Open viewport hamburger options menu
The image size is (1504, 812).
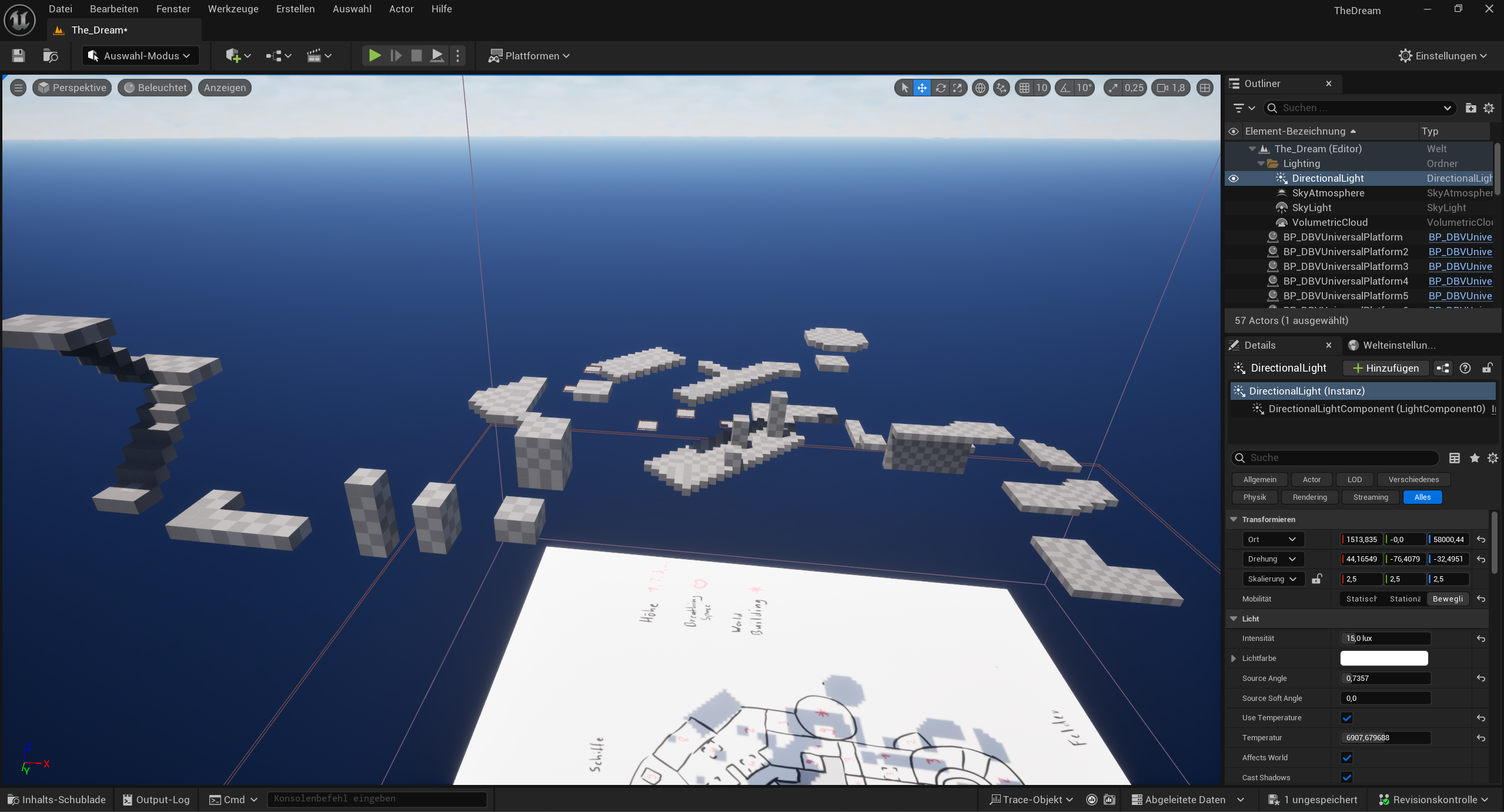[x=18, y=88]
